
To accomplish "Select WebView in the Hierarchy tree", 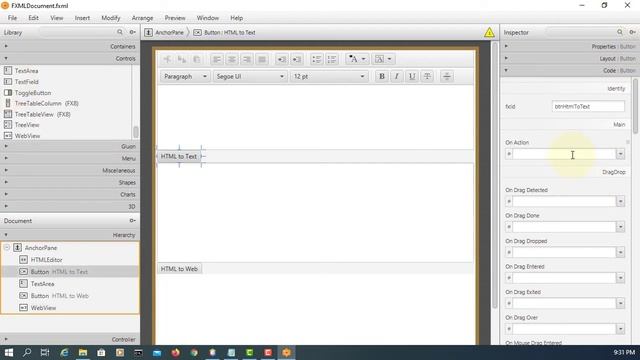I will (x=43, y=308).
